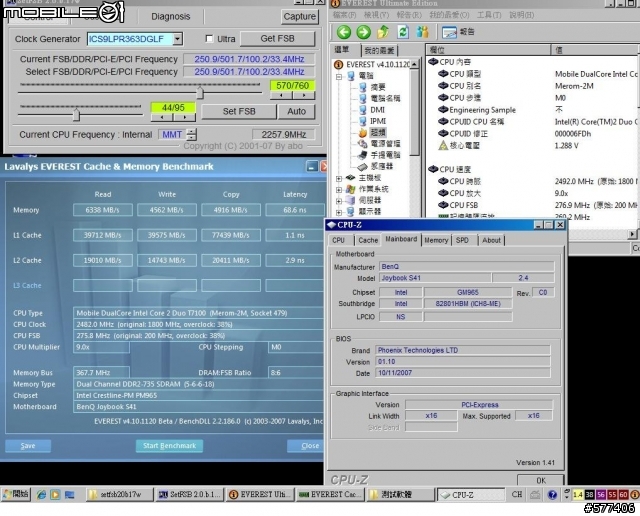
Task: Switch to the Cache tab in CPU-Z
Action: [368, 240]
